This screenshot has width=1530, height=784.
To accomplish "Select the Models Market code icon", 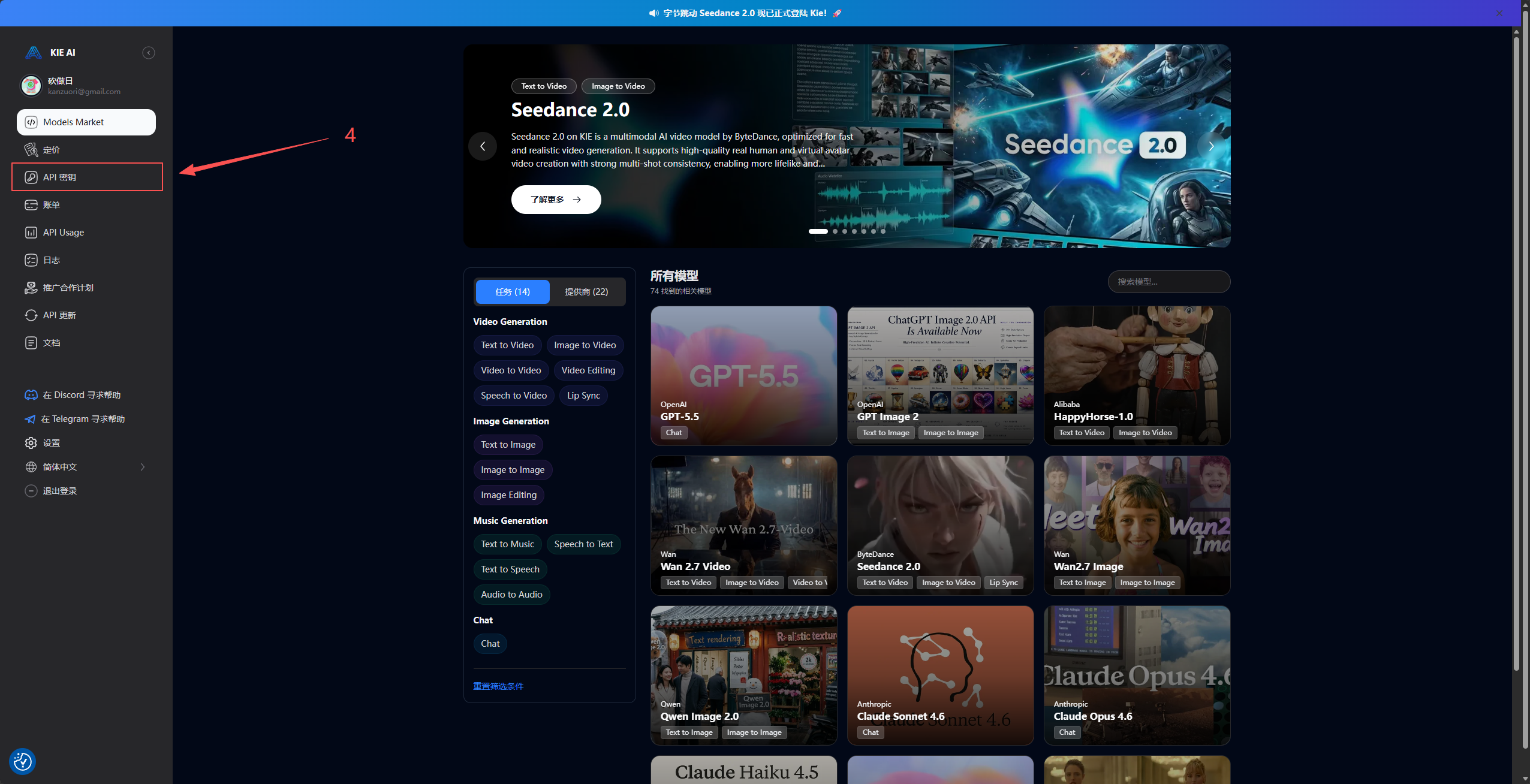I will point(31,122).
